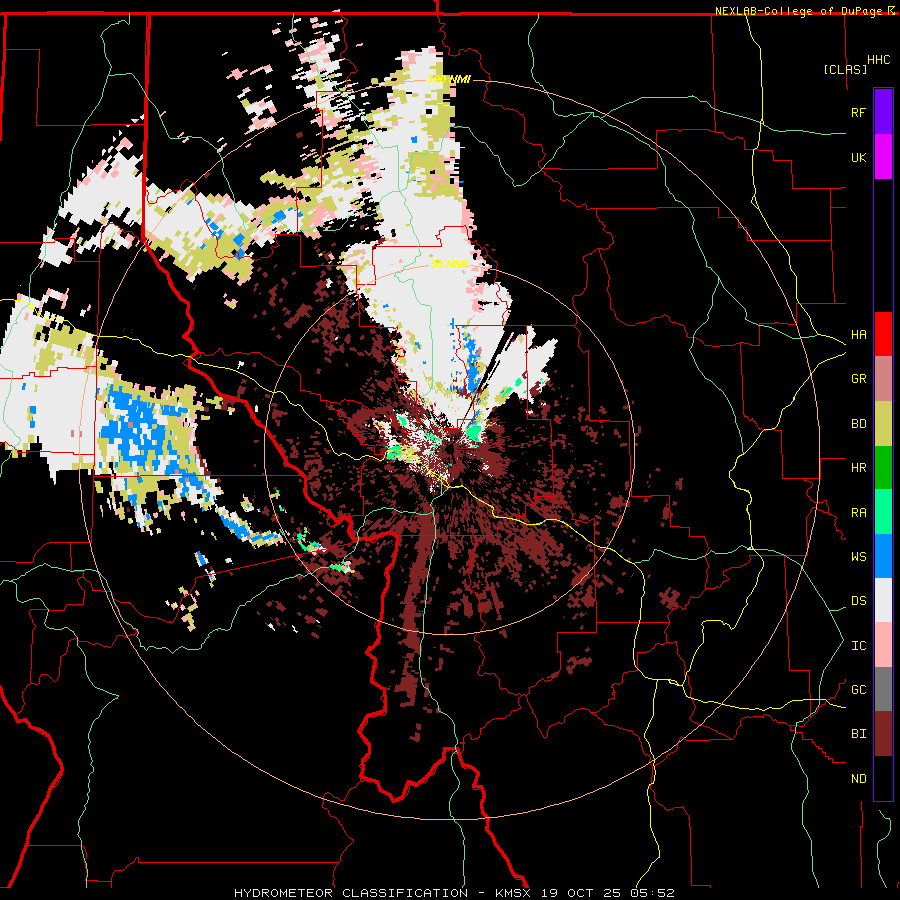The height and width of the screenshot is (900, 900).
Task: Click the 'WS' legend label
Action: click(858, 557)
